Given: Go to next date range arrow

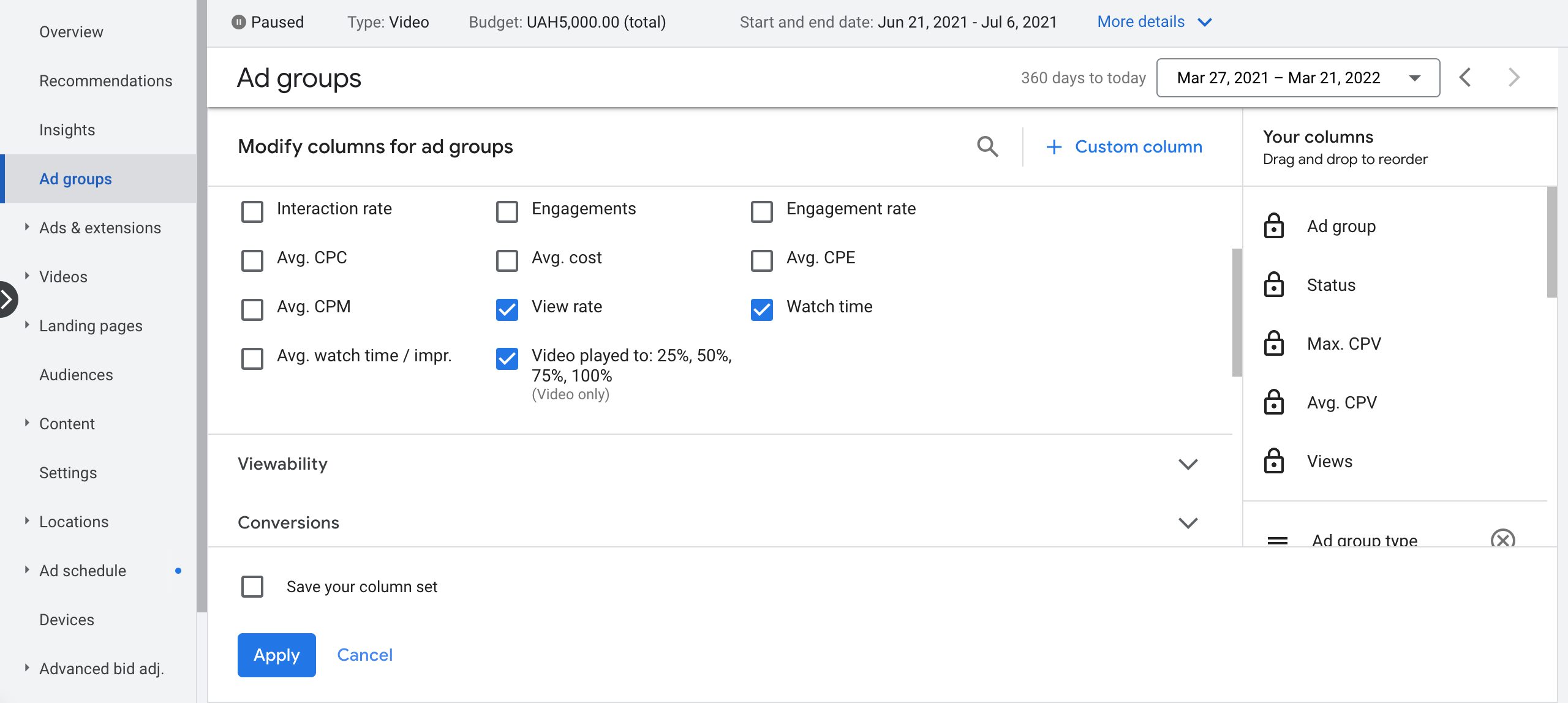Looking at the screenshot, I should 1514,78.
